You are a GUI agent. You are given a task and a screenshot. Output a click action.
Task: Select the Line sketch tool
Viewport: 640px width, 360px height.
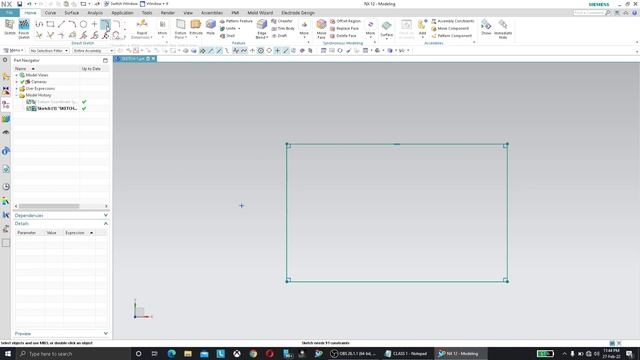click(61, 24)
